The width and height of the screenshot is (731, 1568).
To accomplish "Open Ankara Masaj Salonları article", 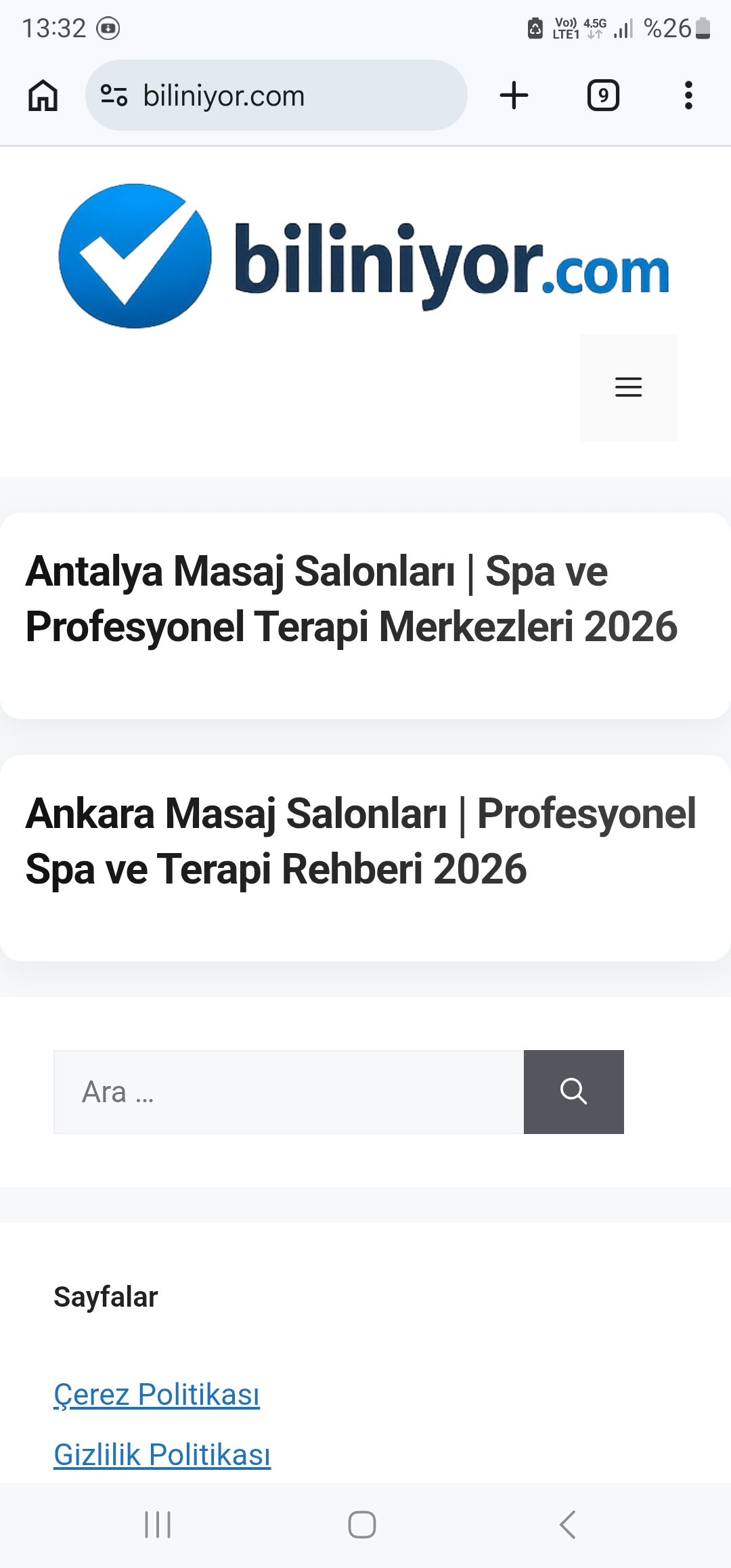I will (x=361, y=842).
